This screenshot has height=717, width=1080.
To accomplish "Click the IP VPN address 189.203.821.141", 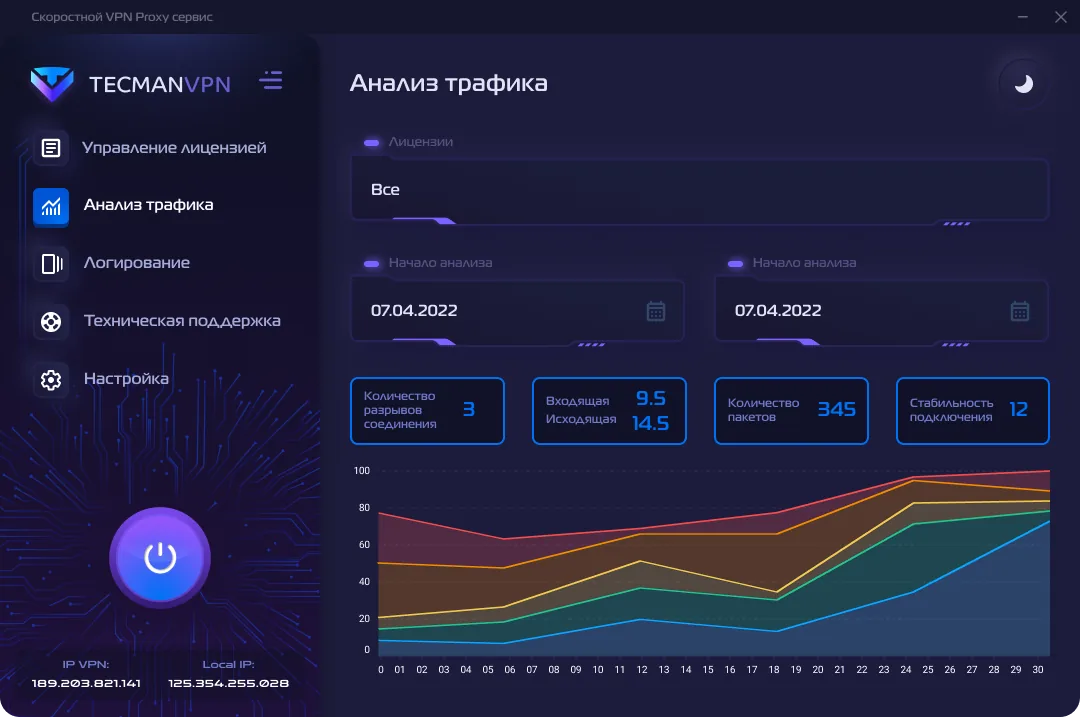I will [86, 683].
